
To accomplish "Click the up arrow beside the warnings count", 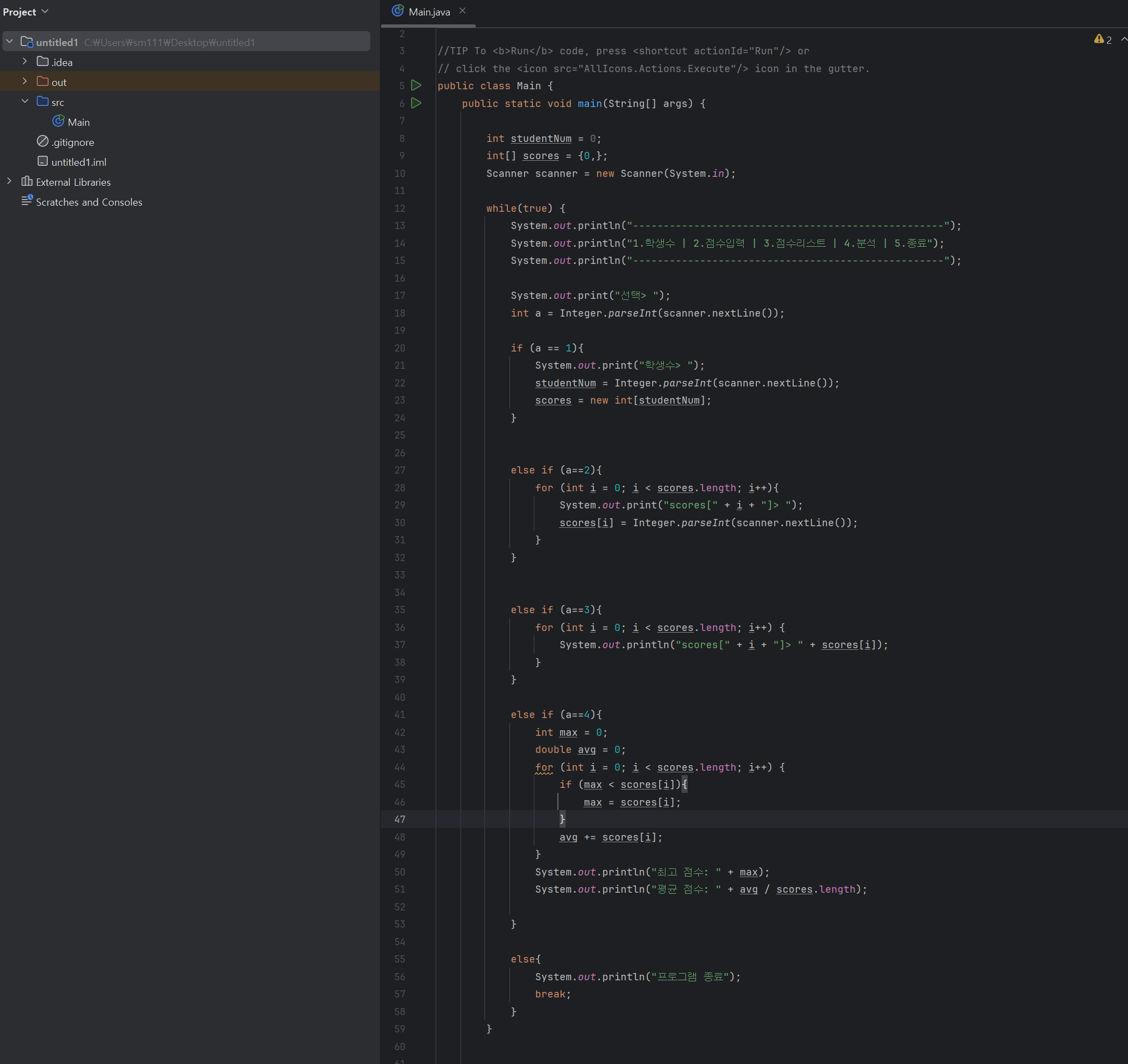I will click(1124, 39).
